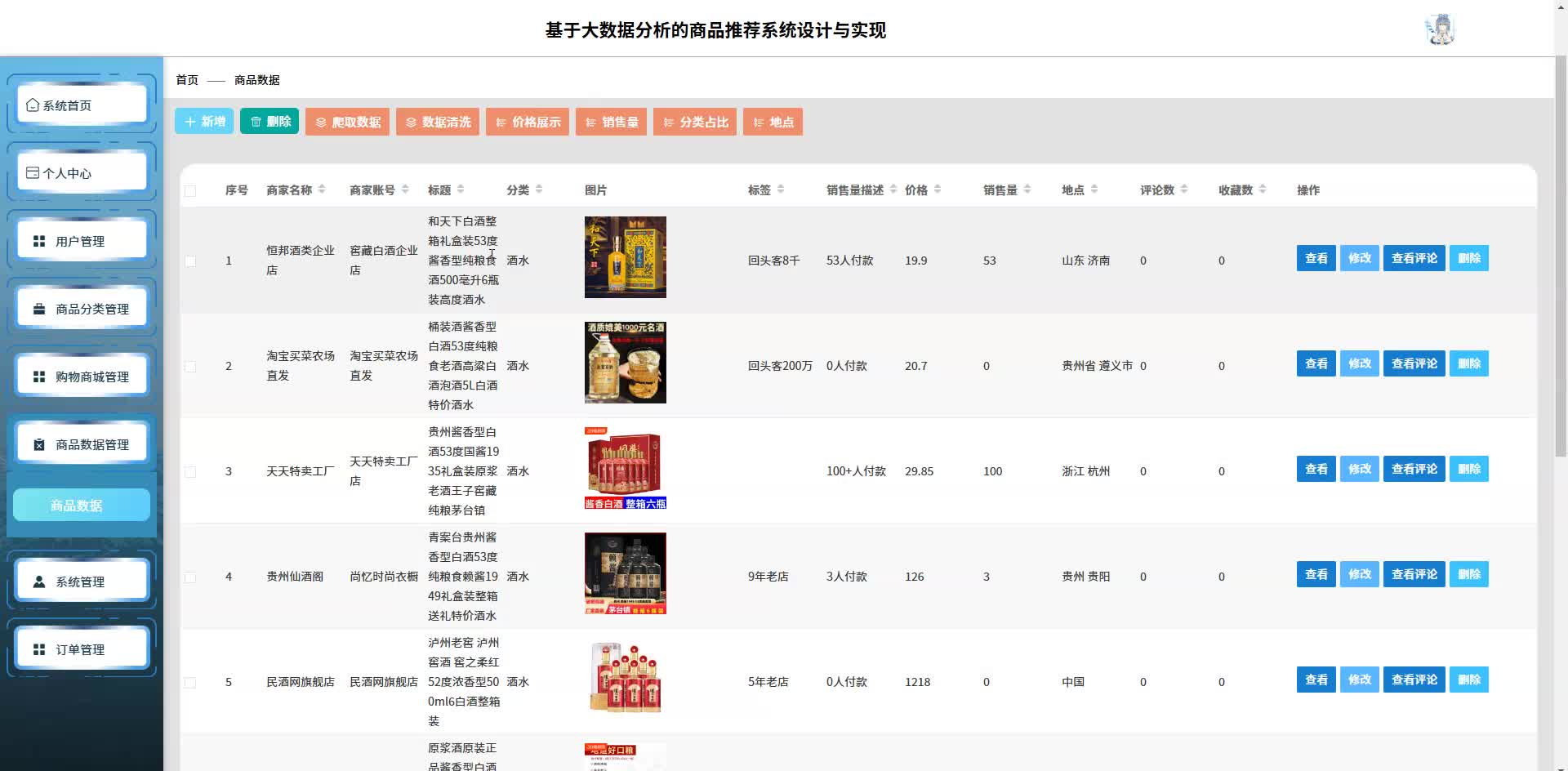Sort by 商家名称 column arrows
The width and height of the screenshot is (1568, 771).
click(x=322, y=189)
